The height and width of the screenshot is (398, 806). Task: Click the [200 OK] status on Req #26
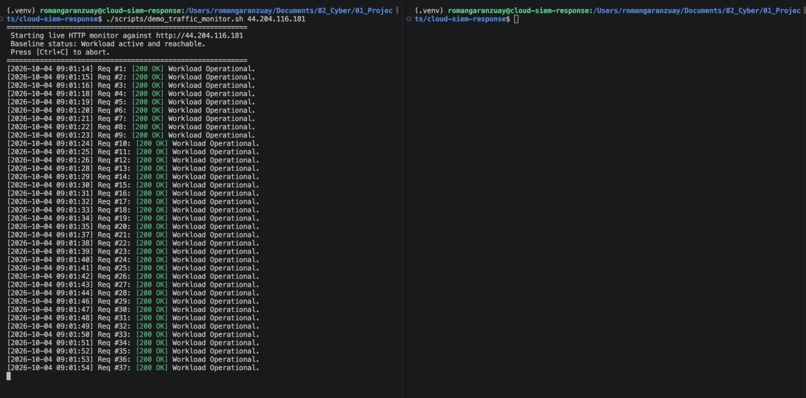152,276
